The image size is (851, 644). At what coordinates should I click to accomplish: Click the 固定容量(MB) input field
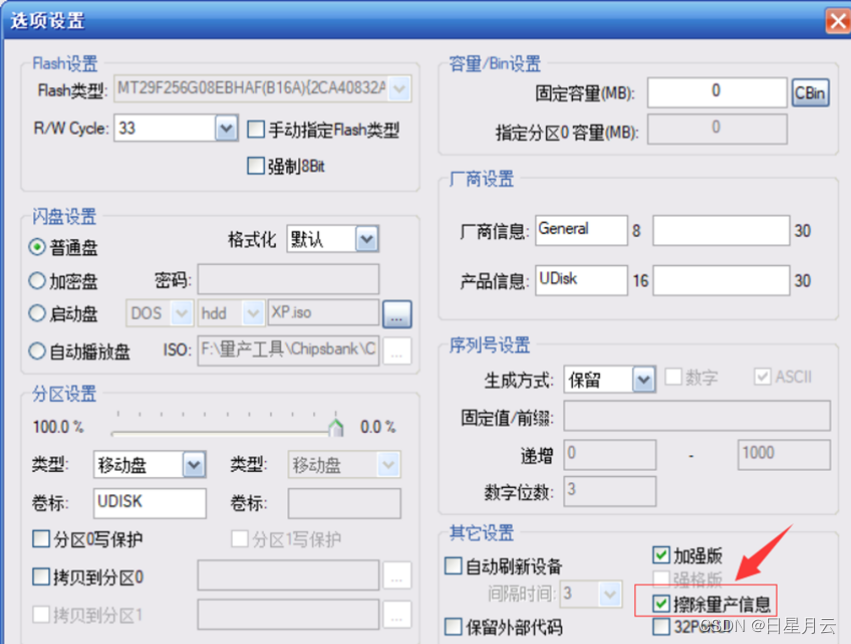pos(717,92)
